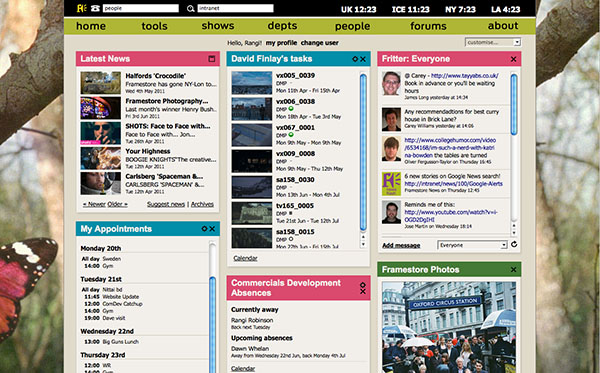Image resolution: width=600 pixels, height=373 pixels.
Task: Open the forums menu
Action: [428, 26]
